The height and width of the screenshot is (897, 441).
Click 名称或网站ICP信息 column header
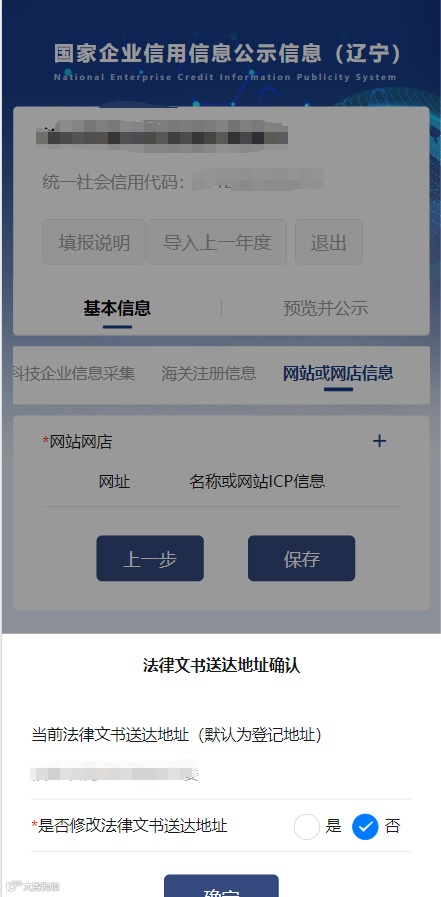[257, 481]
